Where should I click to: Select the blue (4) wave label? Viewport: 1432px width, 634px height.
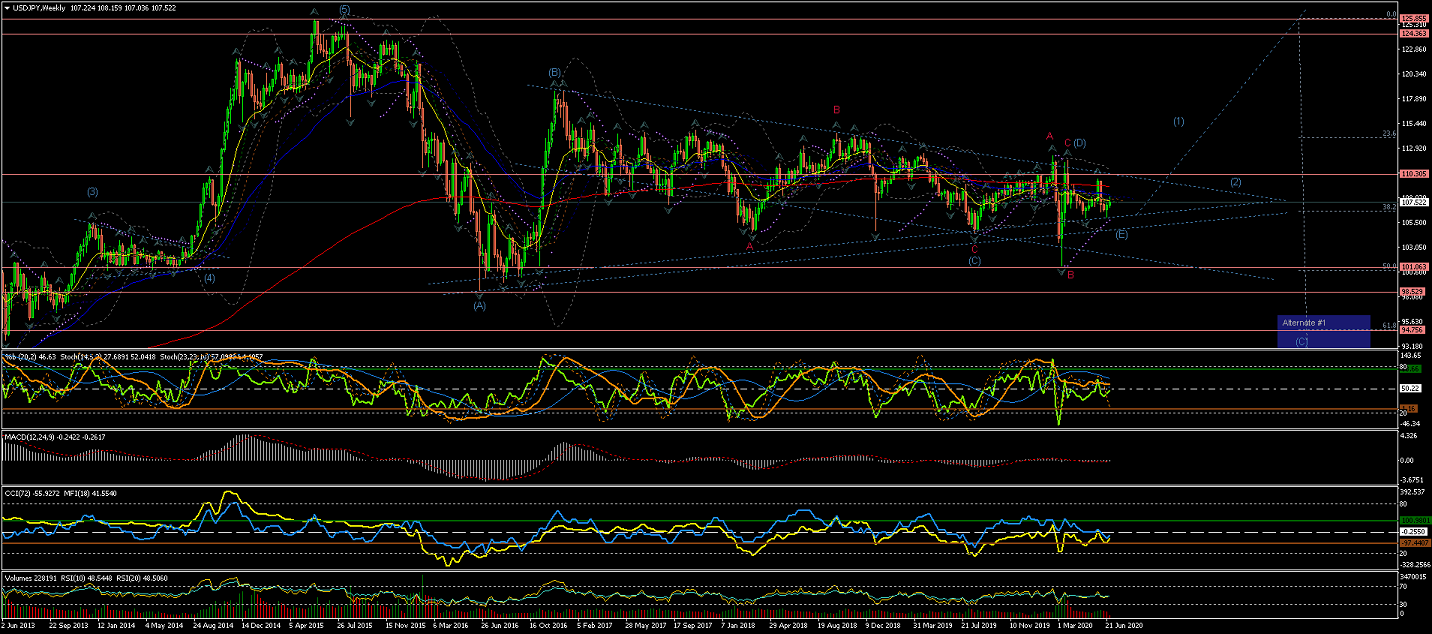(210, 278)
